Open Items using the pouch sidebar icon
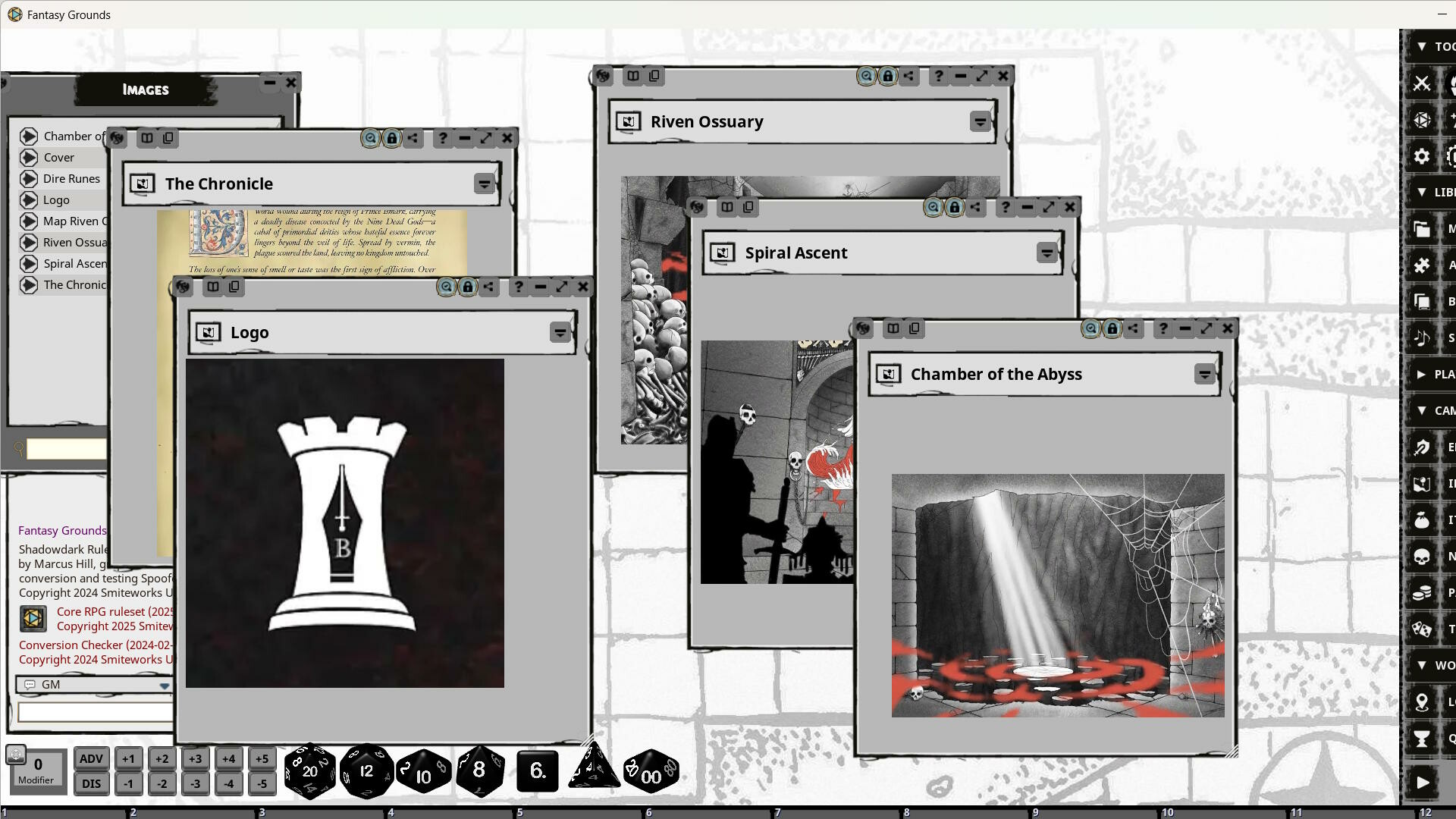The width and height of the screenshot is (1456, 819). 1422,519
